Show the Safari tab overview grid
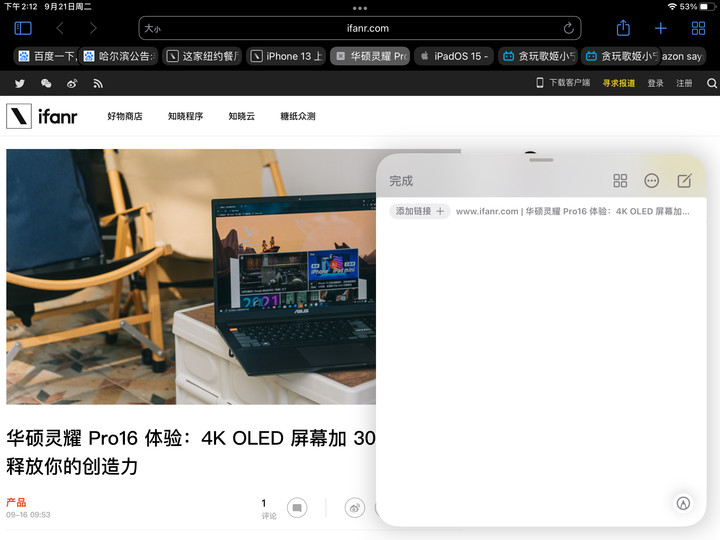 pos(698,28)
